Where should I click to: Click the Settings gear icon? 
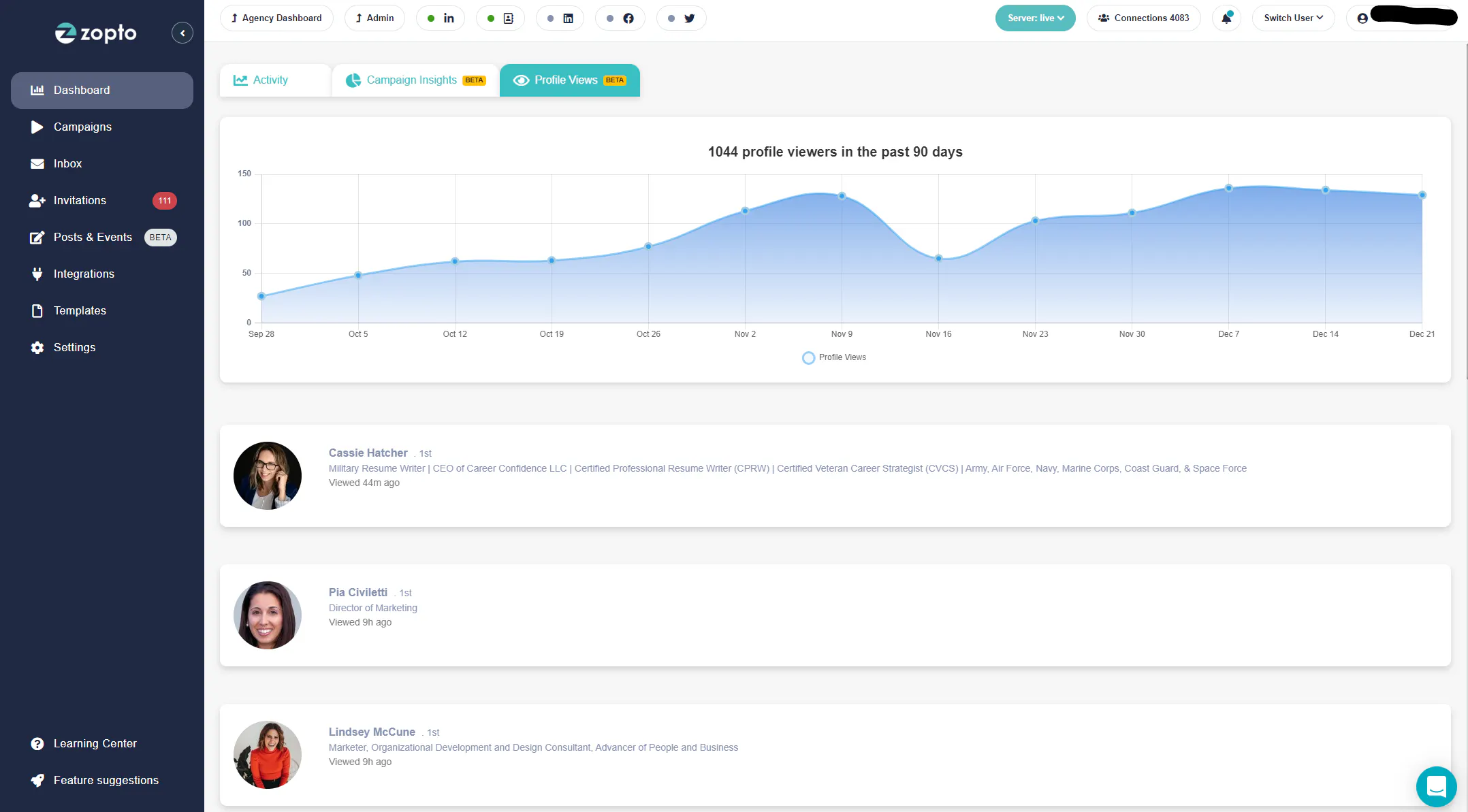(37, 347)
